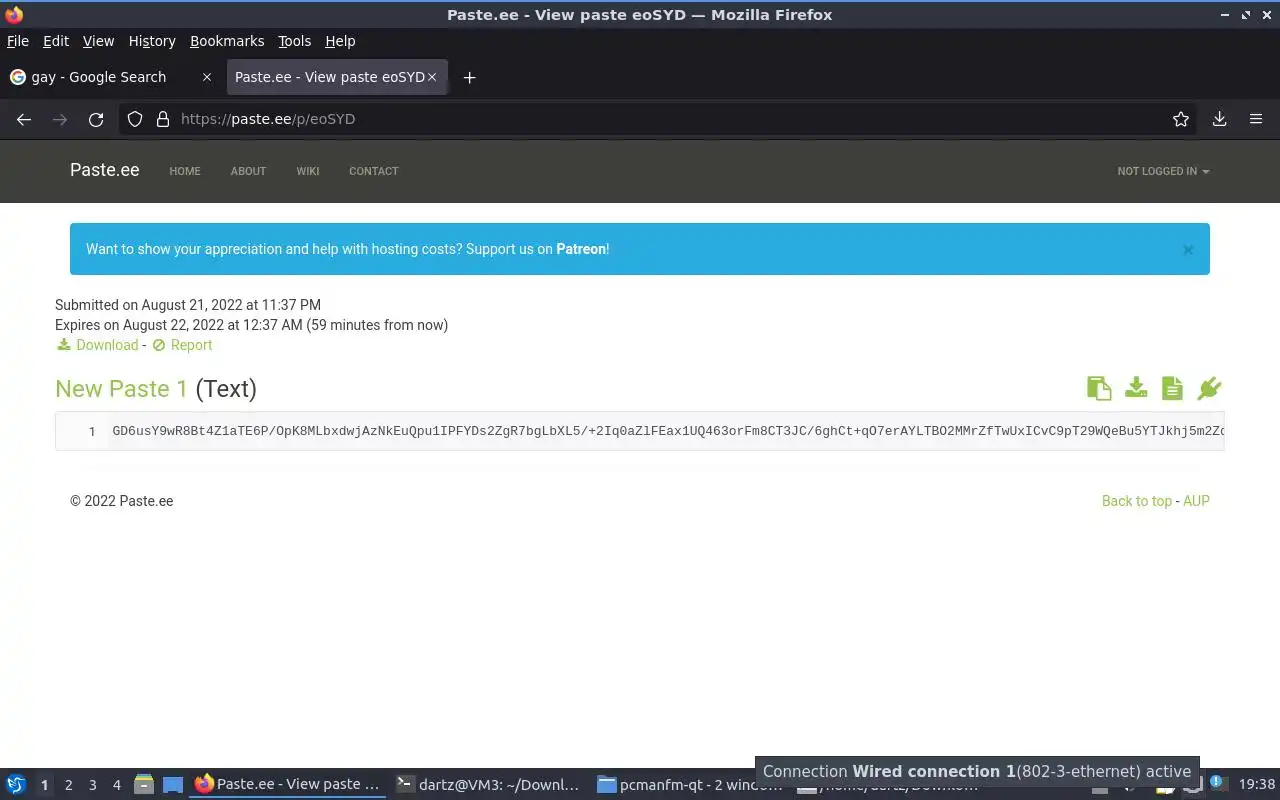
Task: Click the New Paste 1 title
Action: pyautogui.click(x=121, y=389)
